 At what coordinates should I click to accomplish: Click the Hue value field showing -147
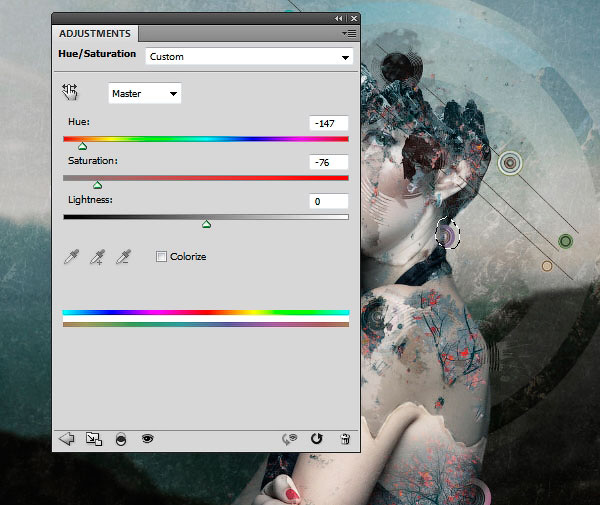[329, 123]
